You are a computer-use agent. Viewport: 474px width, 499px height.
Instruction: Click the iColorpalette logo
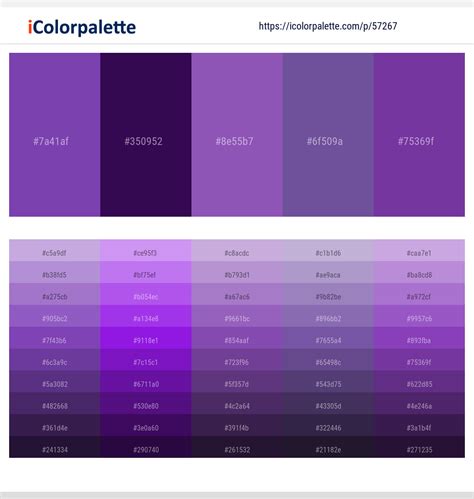(x=82, y=27)
